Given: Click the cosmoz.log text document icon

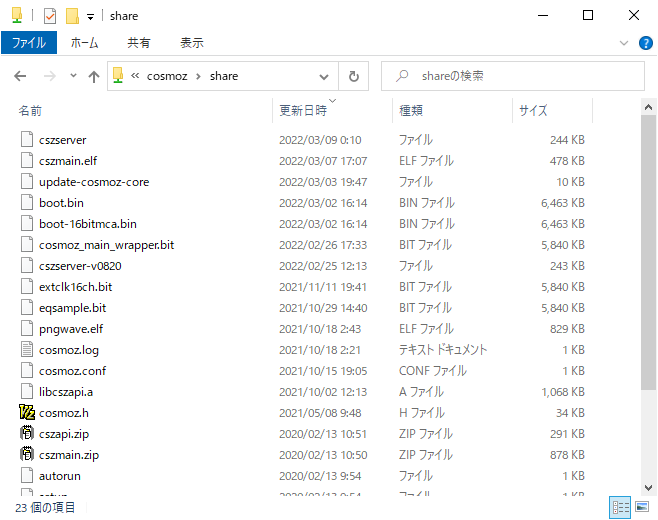Looking at the screenshot, I should click(x=27, y=350).
